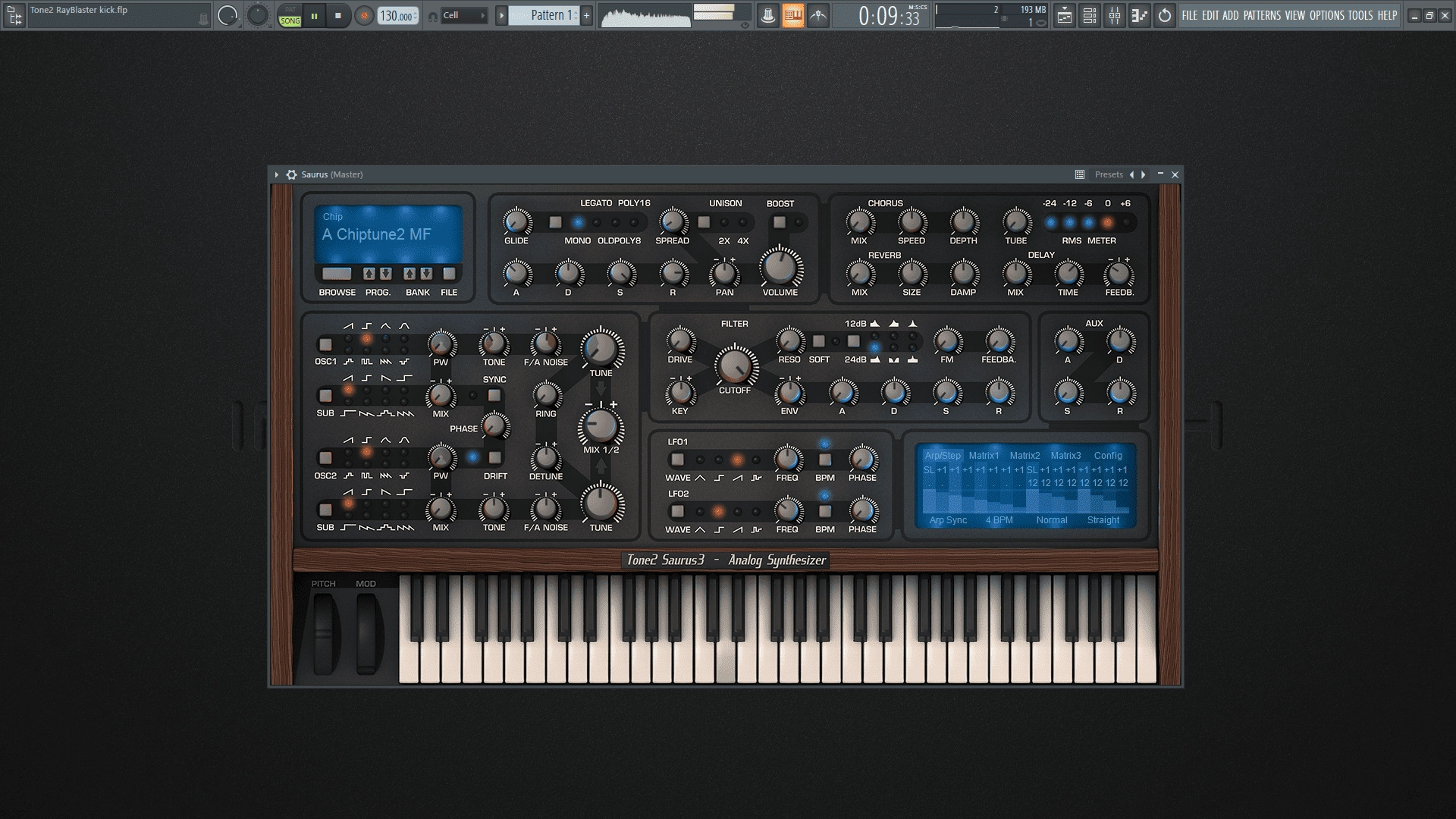Screen dimensions: 1456x819
Task: Click the LFO1 WAVE selector button
Action: click(x=678, y=460)
